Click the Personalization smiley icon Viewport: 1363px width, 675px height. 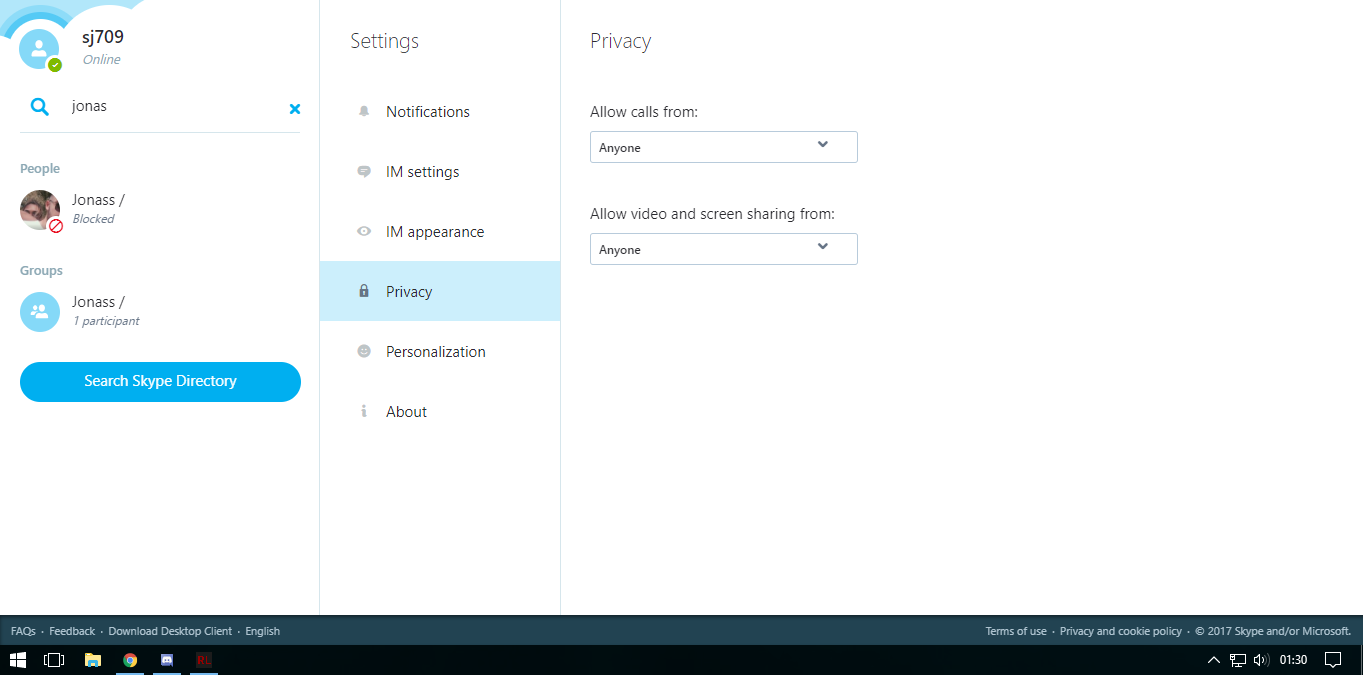(364, 351)
